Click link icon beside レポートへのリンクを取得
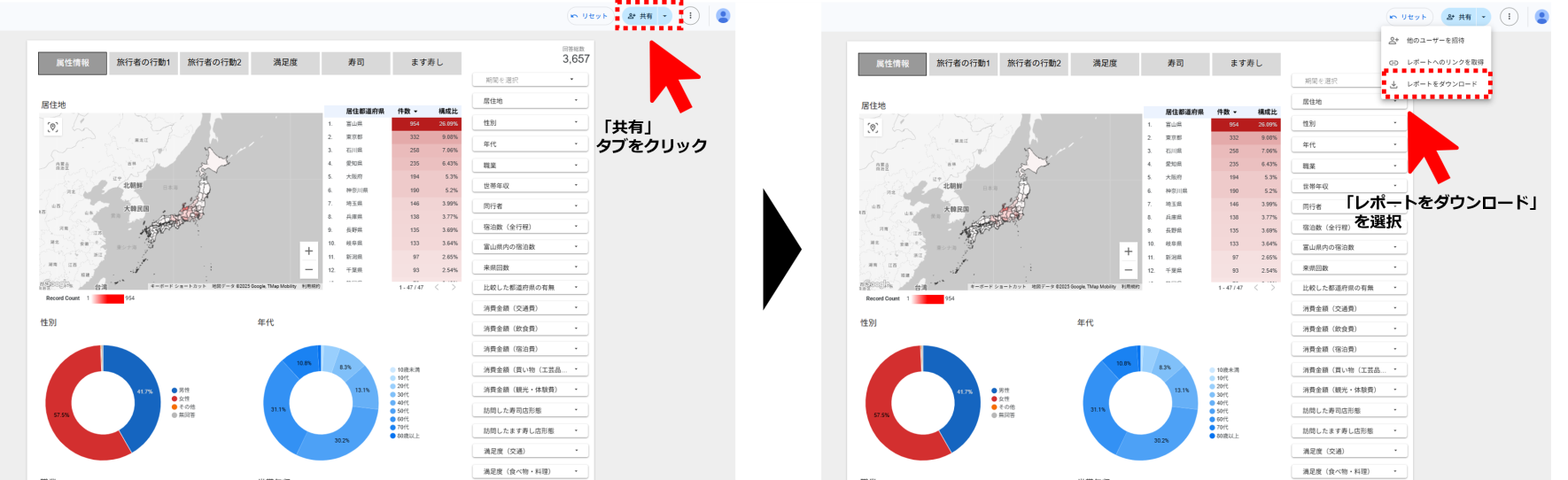The width and height of the screenshot is (1568, 480). [x=1393, y=62]
